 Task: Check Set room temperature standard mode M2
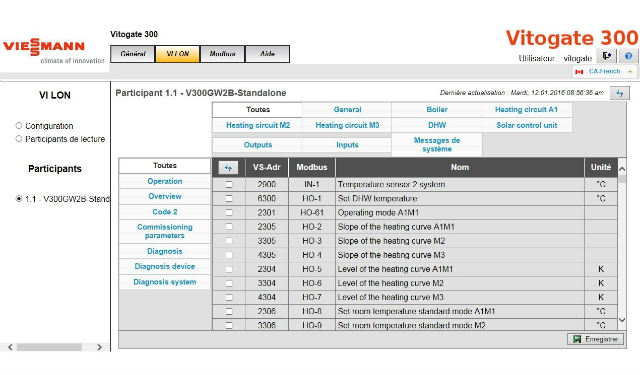pos(229,325)
